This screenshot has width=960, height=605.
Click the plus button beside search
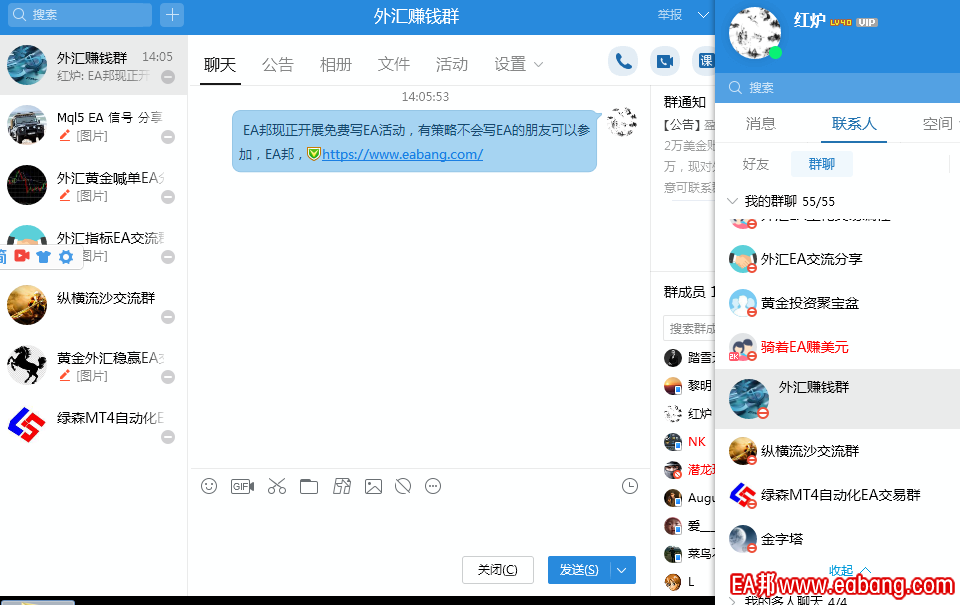point(172,15)
